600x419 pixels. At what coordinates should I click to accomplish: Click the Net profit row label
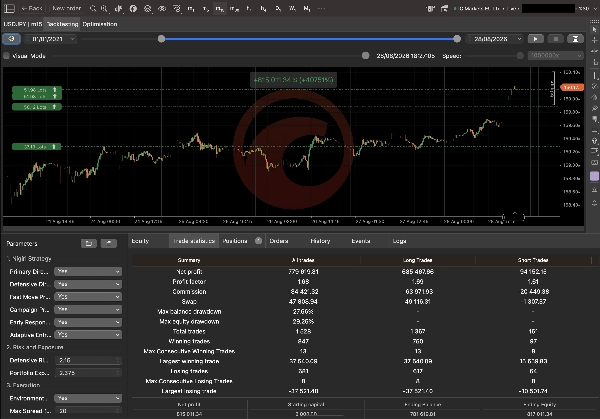(x=189, y=272)
